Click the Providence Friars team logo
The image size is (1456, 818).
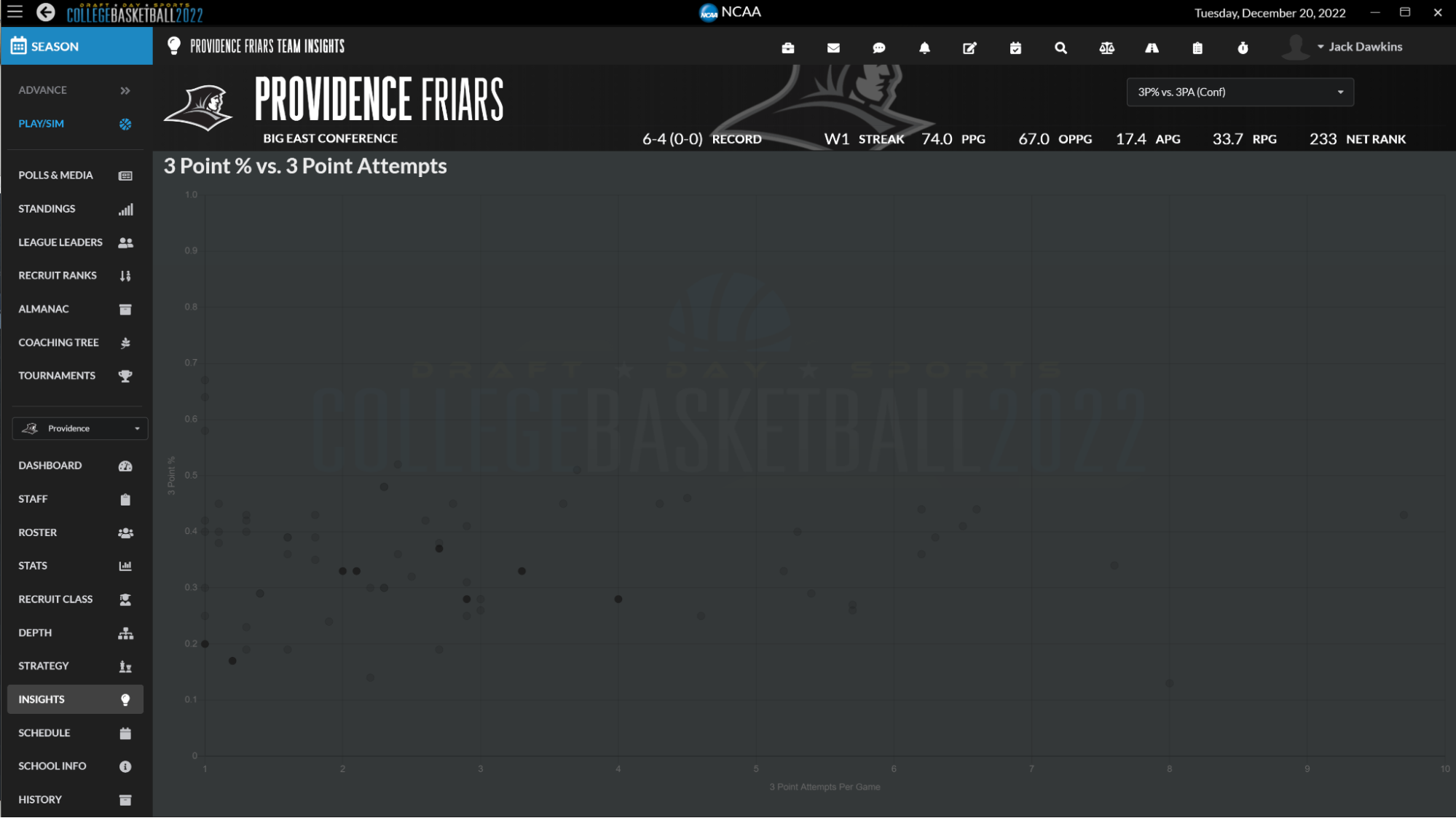tap(199, 108)
